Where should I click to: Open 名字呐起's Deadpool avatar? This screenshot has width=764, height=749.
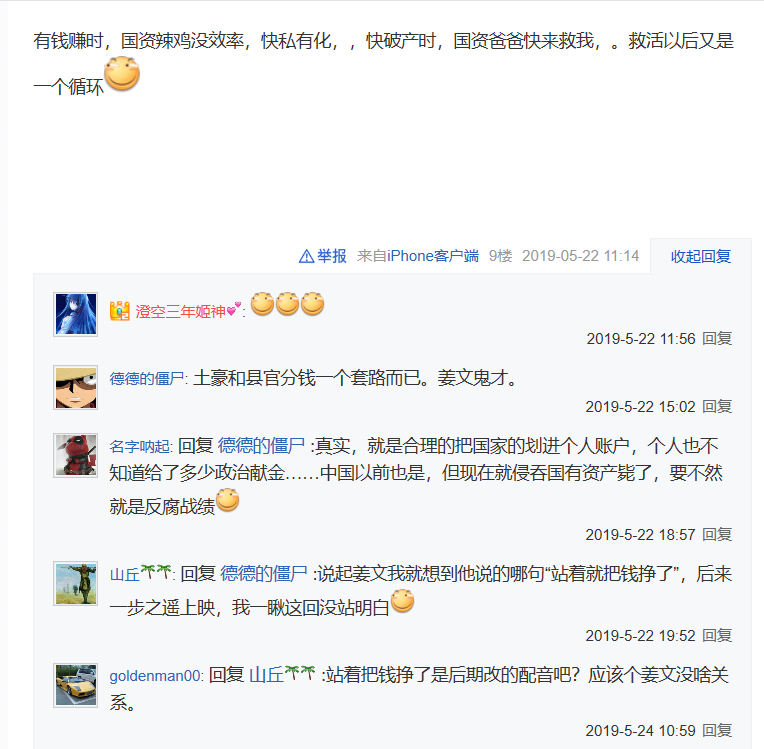click(x=76, y=455)
